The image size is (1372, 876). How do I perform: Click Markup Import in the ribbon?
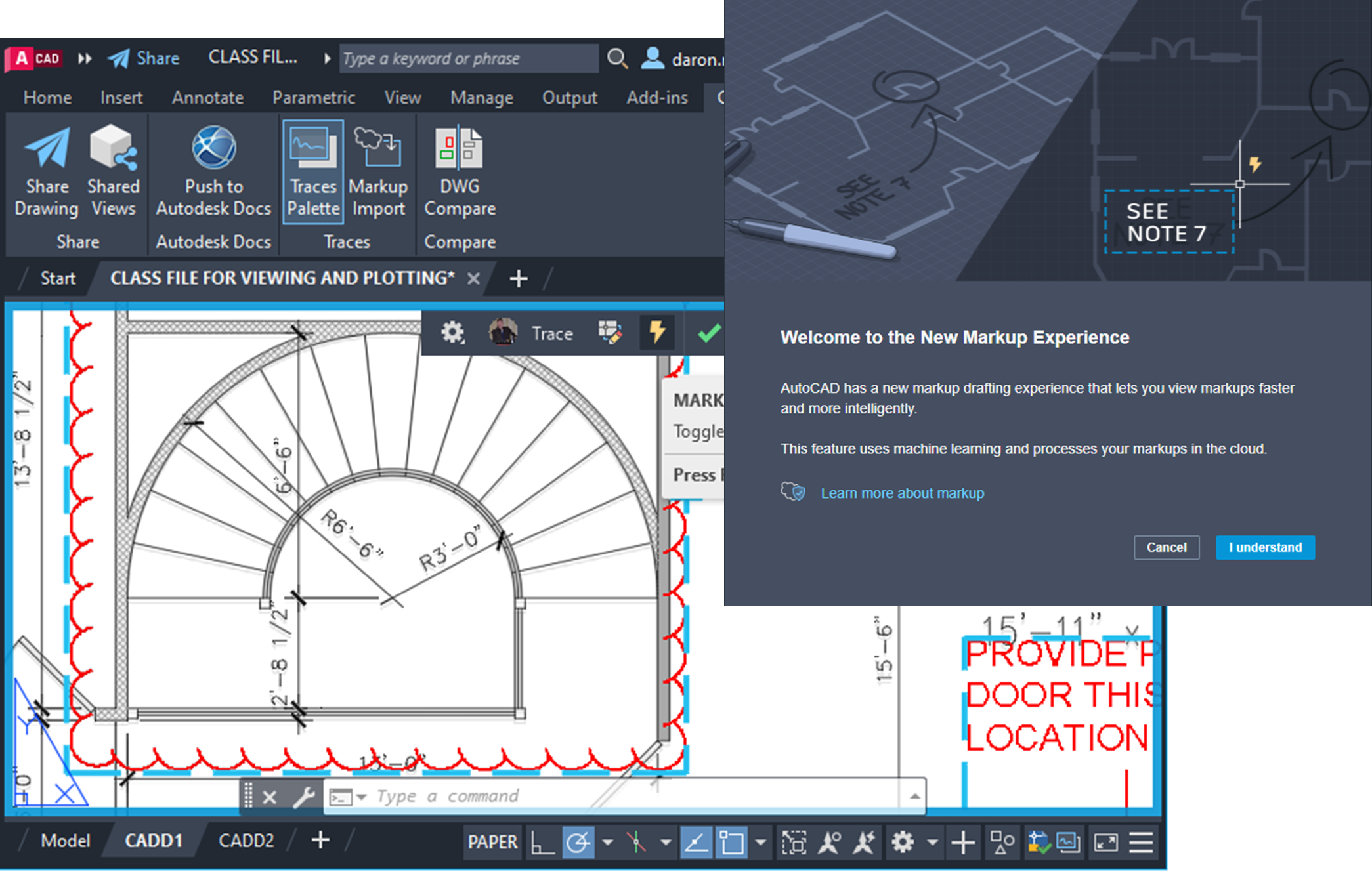coord(378,172)
